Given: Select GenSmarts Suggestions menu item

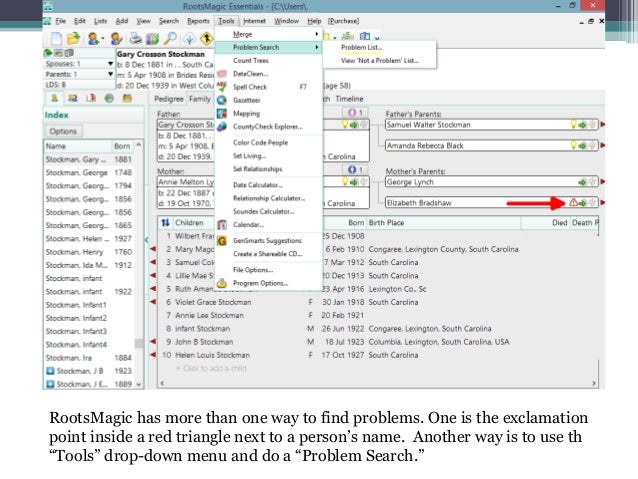Looking at the screenshot, I should pos(267,241).
